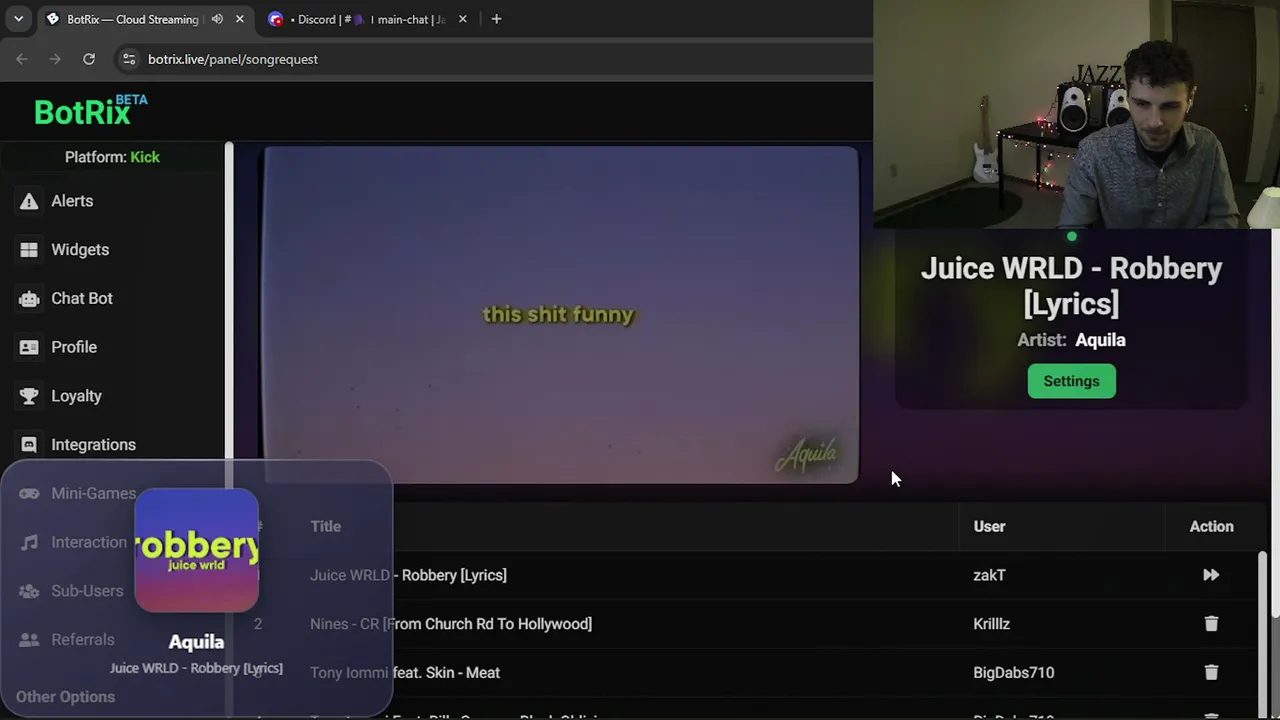Open the Alerts menu item
This screenshot has width=1280, height=720.
(72, 201)
